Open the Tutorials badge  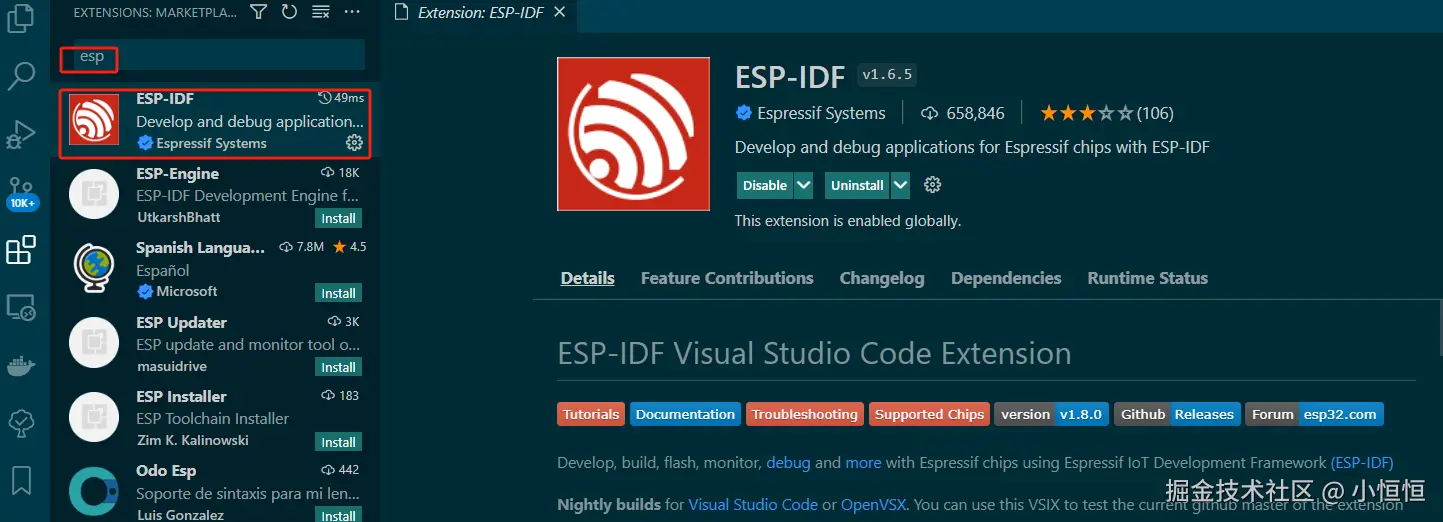(x=591, y=414)
